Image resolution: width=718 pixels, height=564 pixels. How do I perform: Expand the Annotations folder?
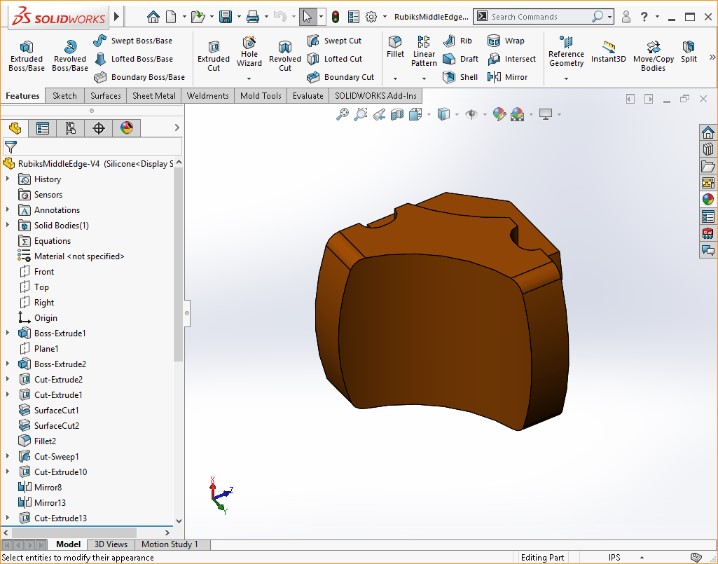pos(7,210)
